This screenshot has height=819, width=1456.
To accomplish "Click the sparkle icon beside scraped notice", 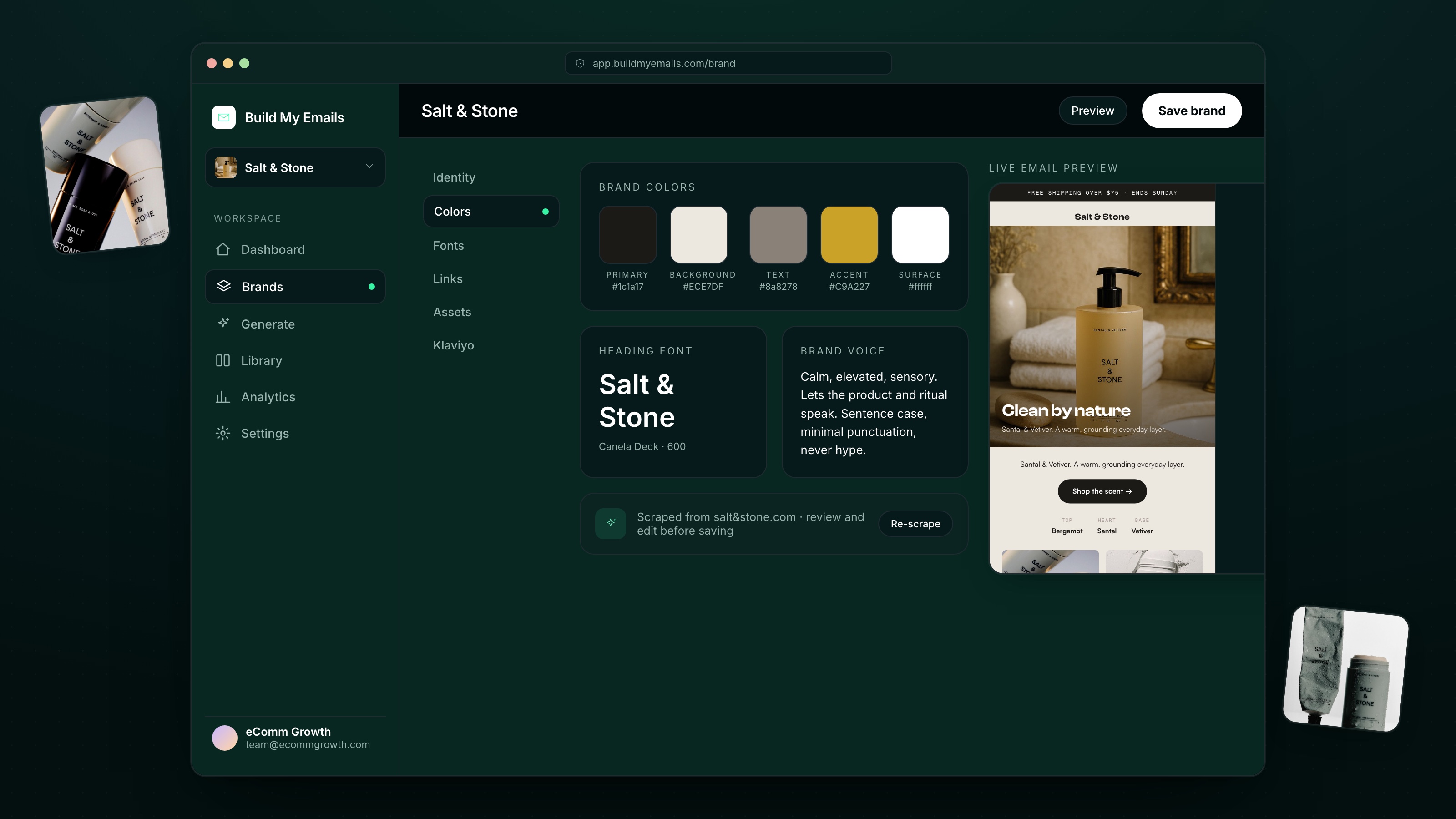I will coord(611,523).
